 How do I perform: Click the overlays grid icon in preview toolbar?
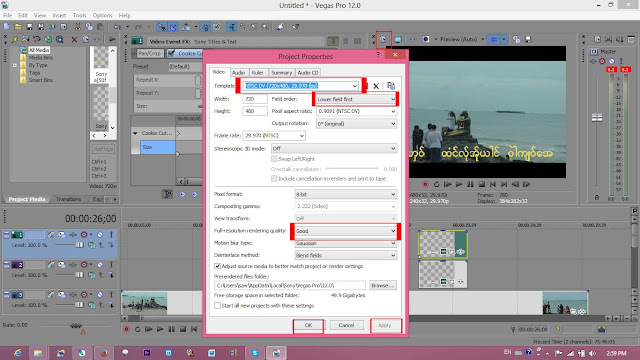click(494, 39)
